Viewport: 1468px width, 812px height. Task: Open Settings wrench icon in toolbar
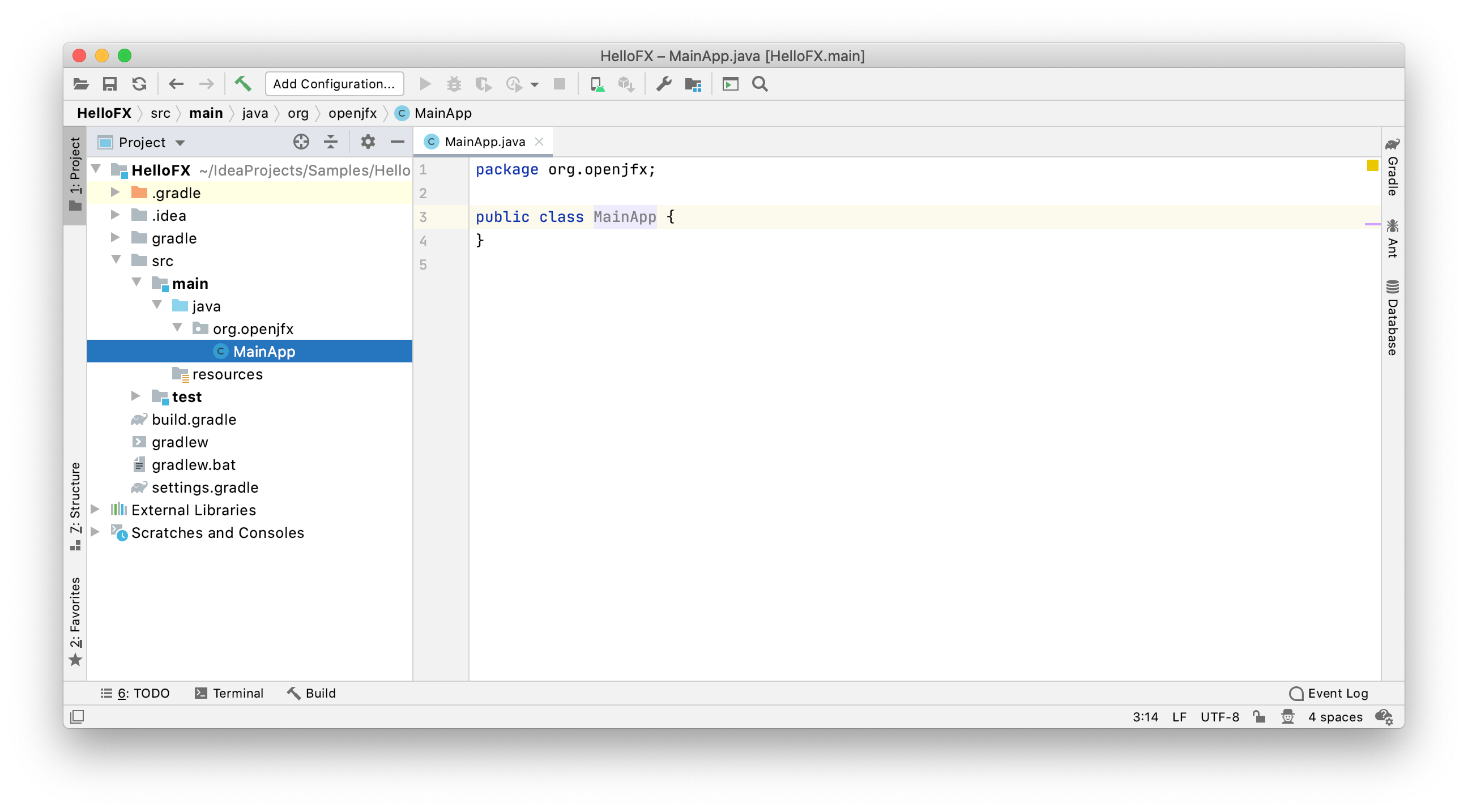663,84
